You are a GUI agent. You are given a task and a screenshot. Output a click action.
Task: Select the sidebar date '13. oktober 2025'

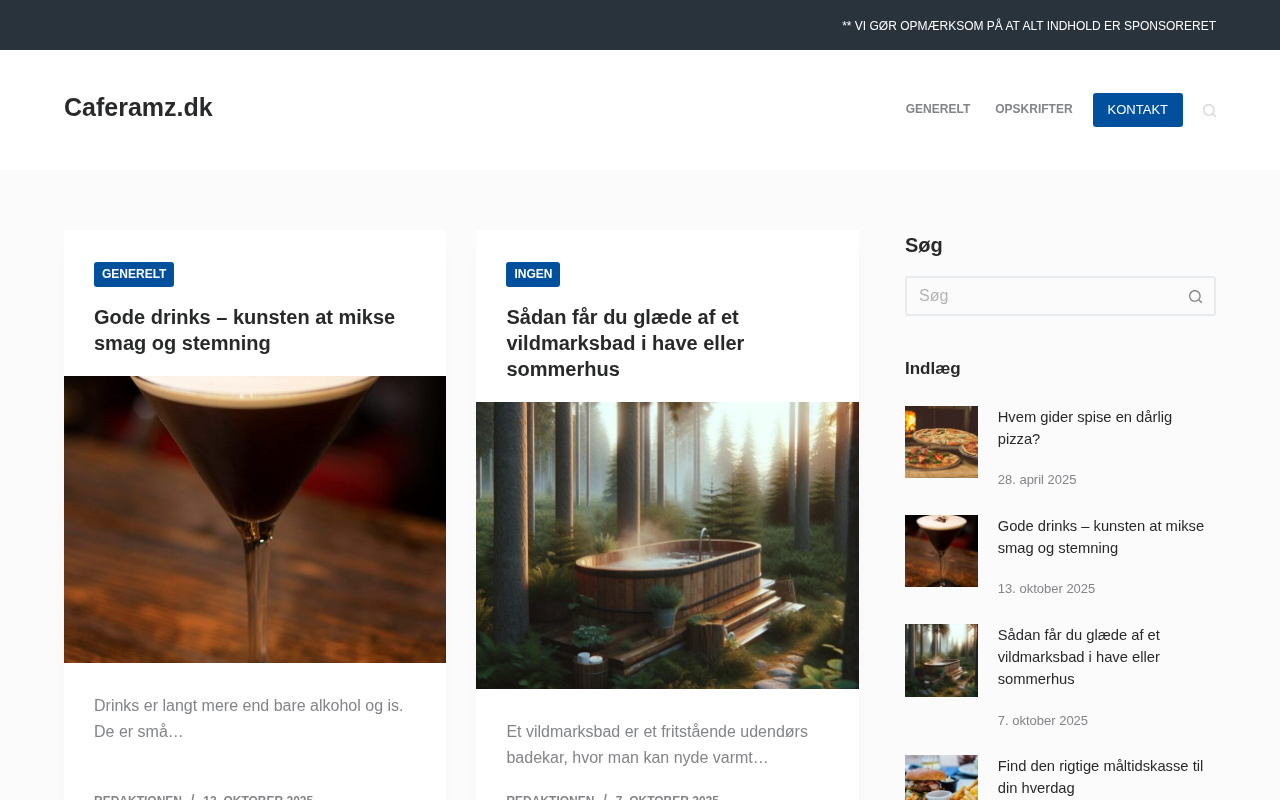coord(1046,589)
